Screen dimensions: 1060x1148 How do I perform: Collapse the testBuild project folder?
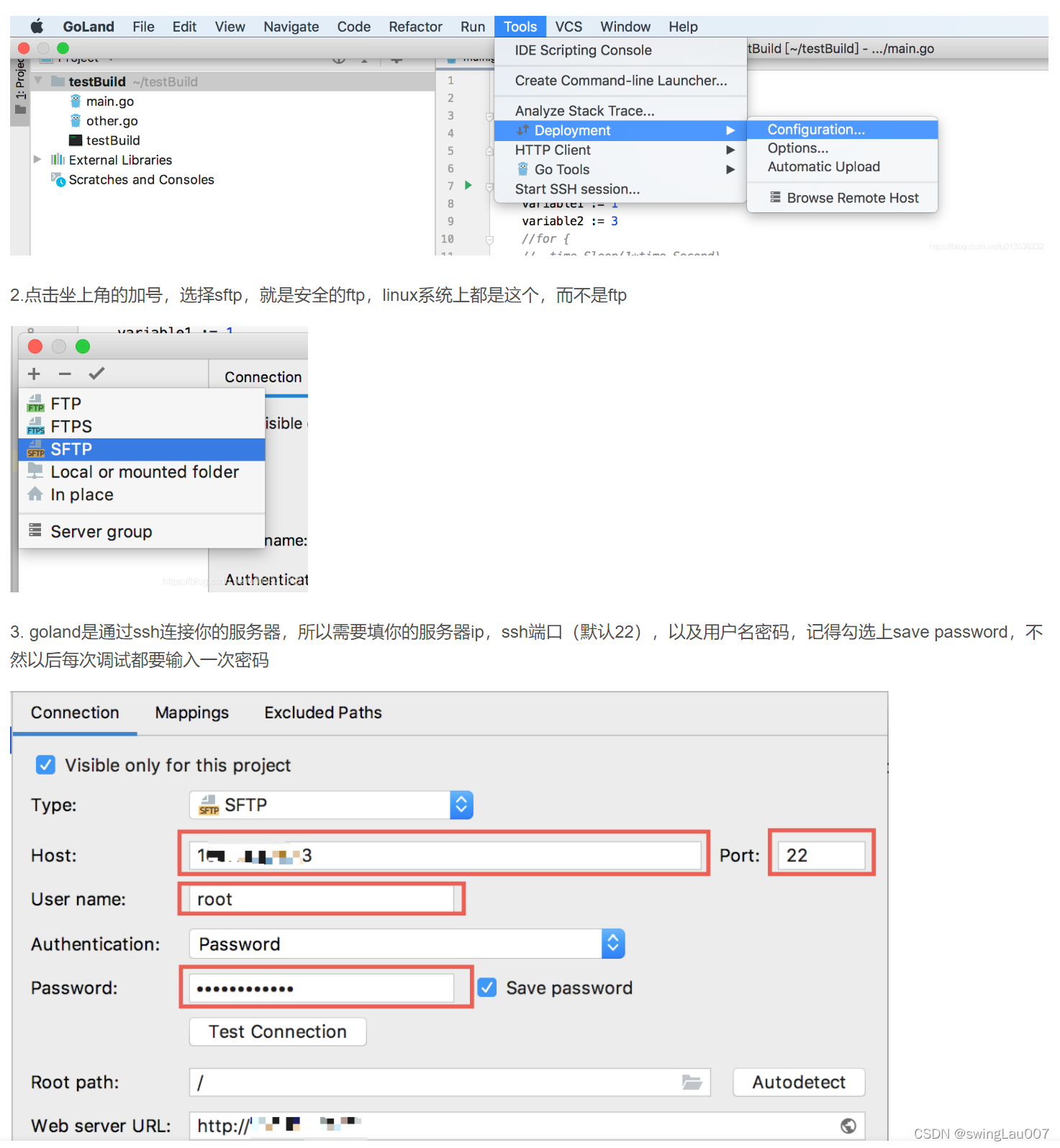click(x=38, y=81)
